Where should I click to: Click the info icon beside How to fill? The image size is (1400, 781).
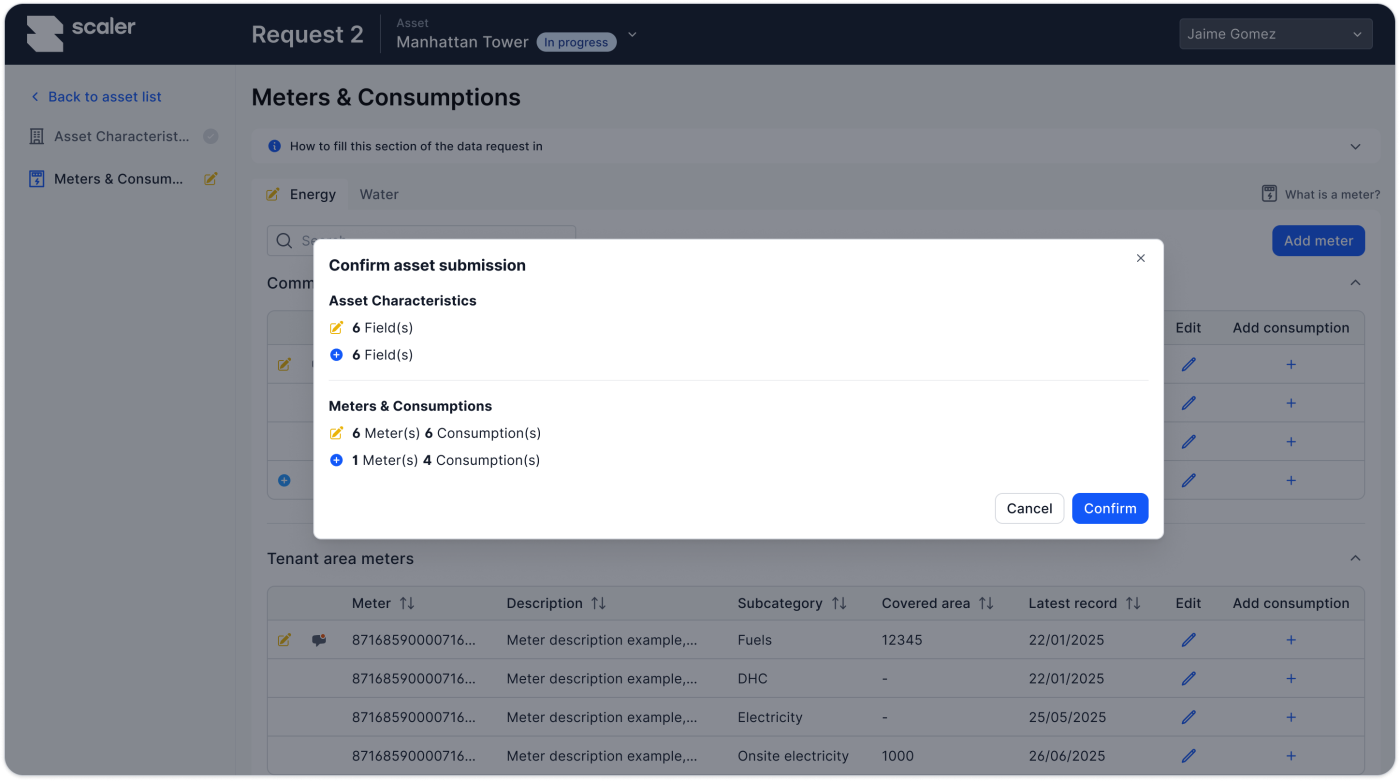click(275, 146)
